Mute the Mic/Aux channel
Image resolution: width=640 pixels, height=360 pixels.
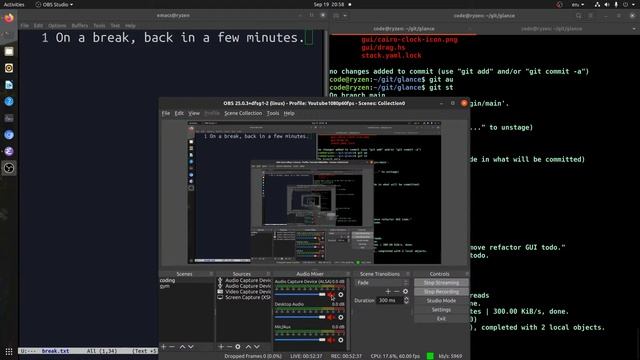331,340
